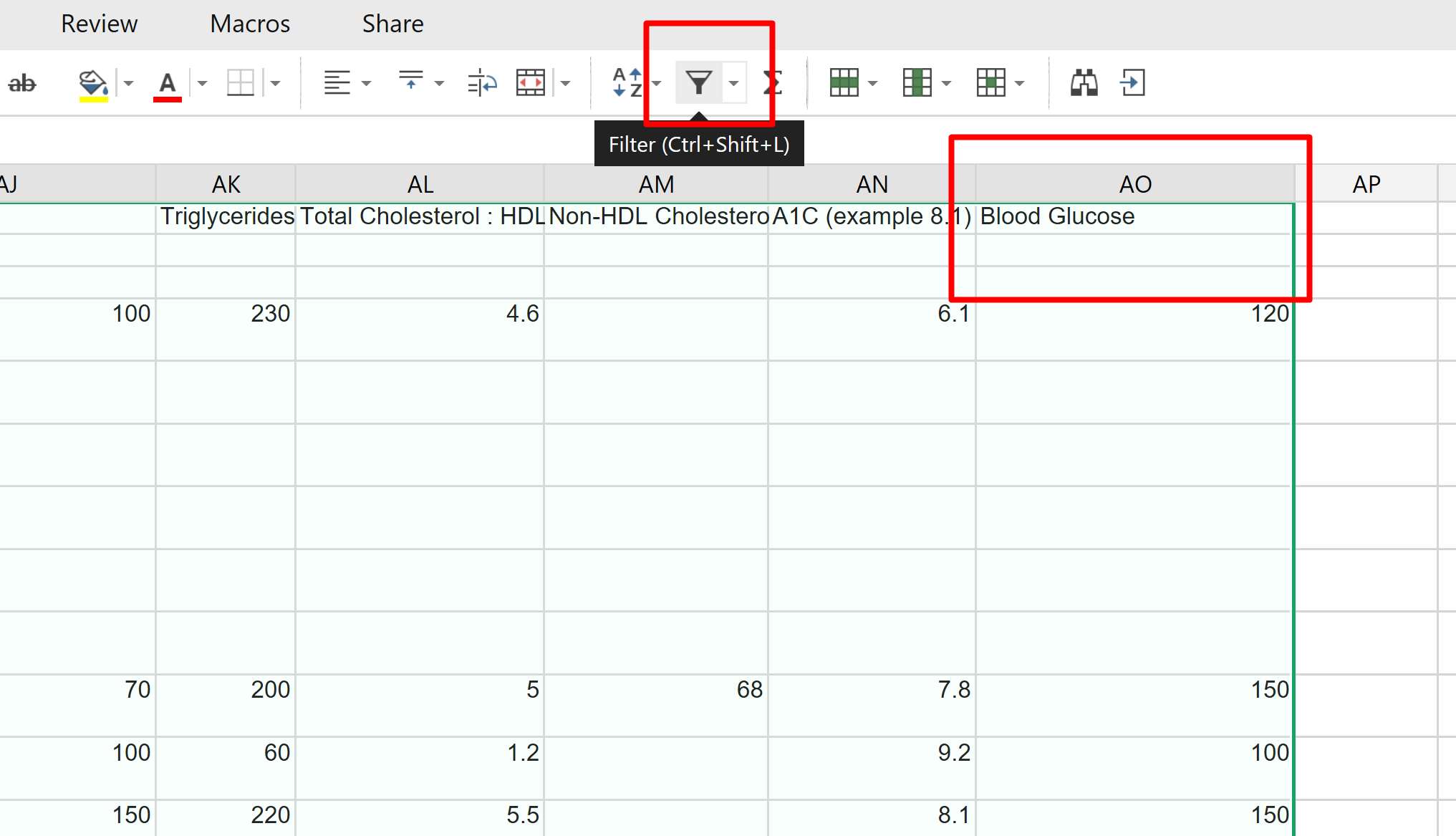Click the merge cells icon
1456x836 pixels.
[531, 83]
